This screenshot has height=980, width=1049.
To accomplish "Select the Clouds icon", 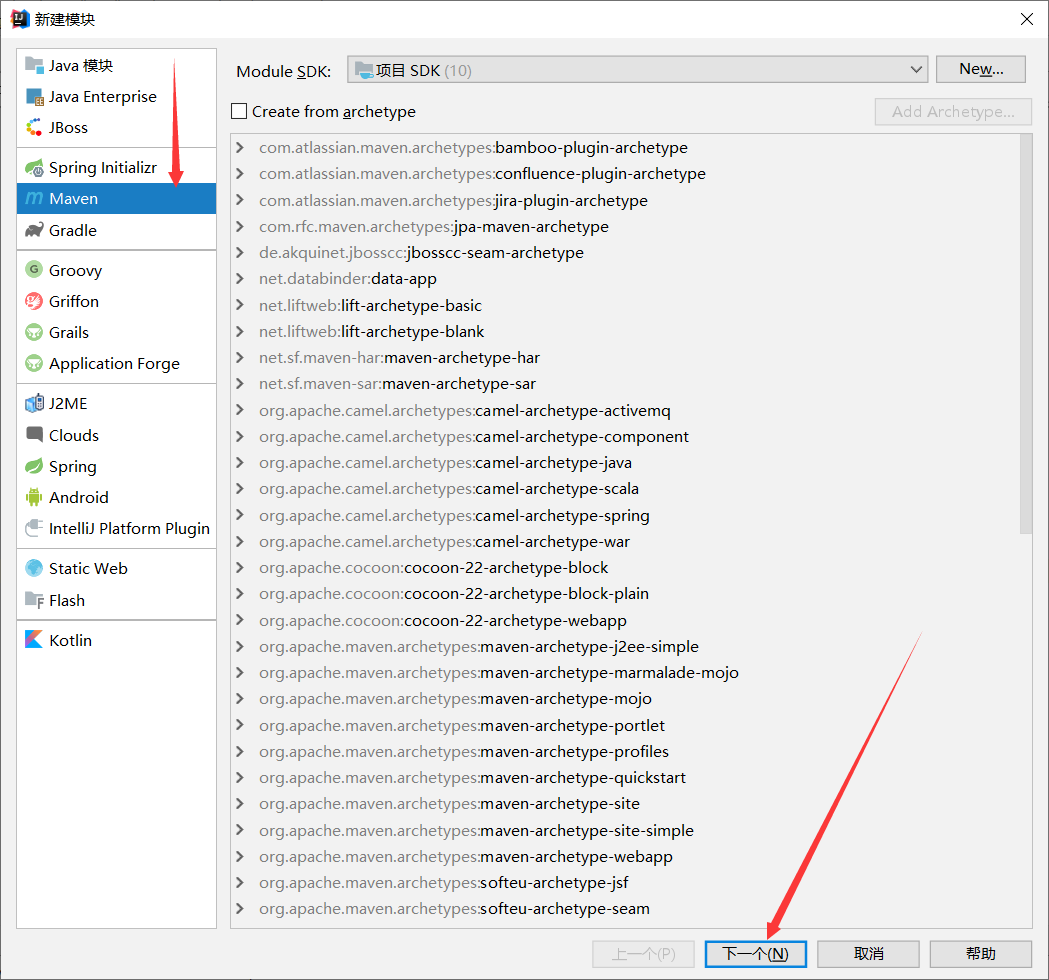I will tap(34, 434).
